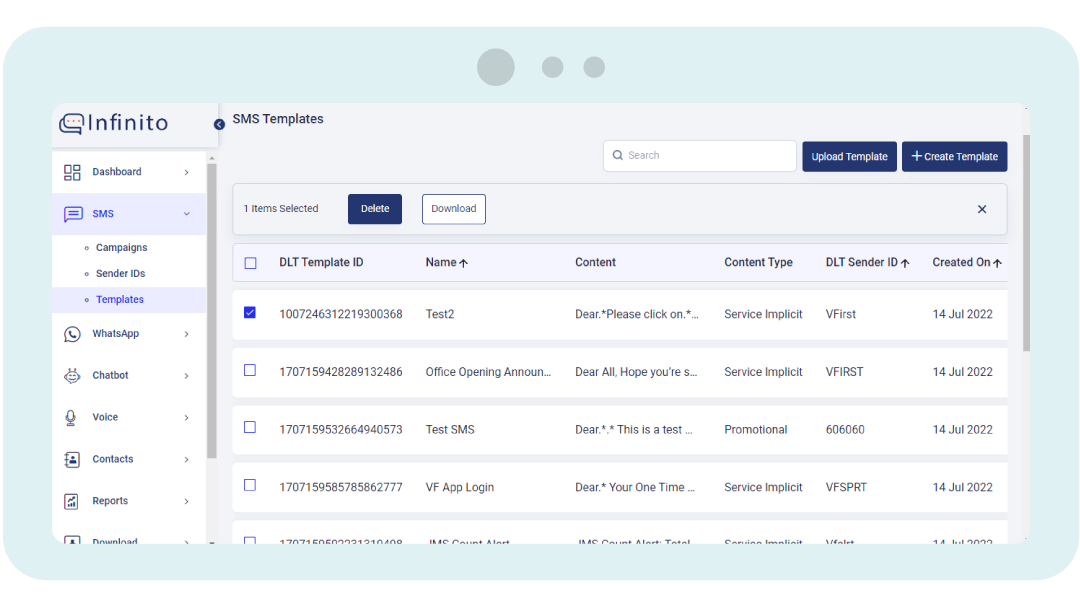Open the WhatsApp menu item
The height and width of the screenshot is (609, 1080).
pos(129,334)
